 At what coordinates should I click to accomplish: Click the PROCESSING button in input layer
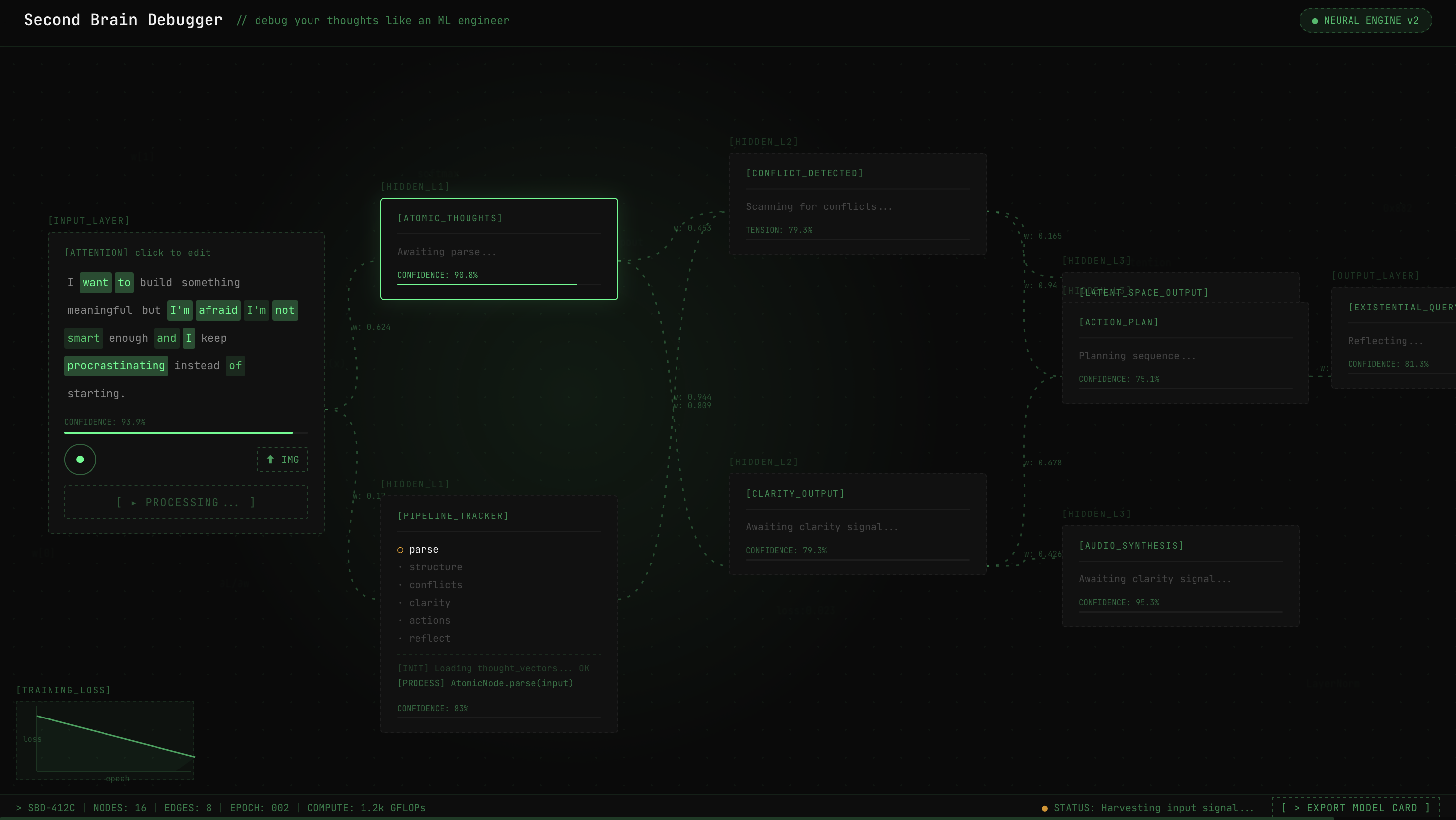point(186,503)
